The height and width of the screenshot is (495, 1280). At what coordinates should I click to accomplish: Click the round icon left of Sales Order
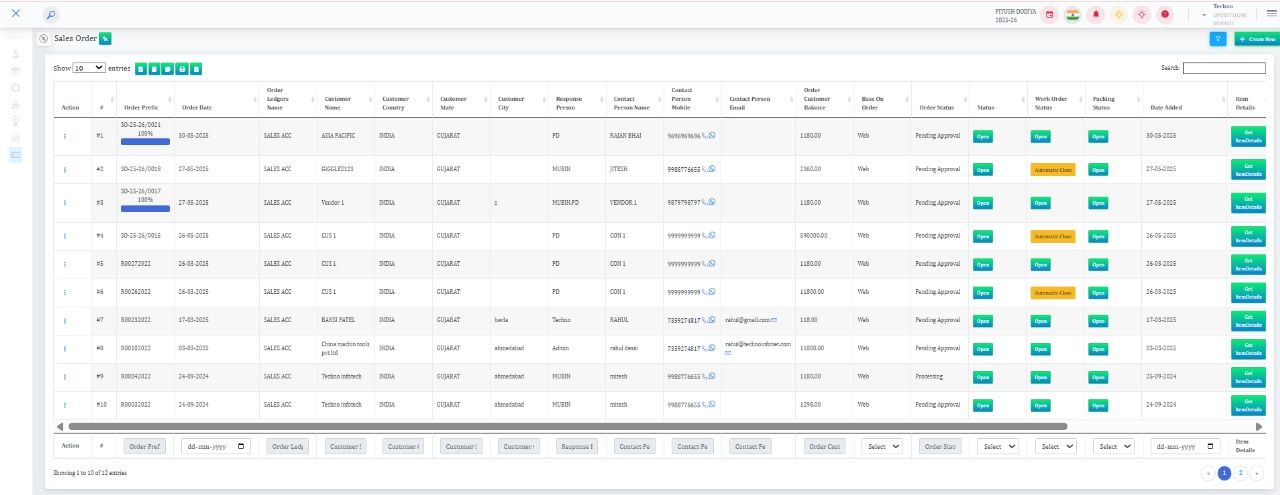click(x=43, y=38)
